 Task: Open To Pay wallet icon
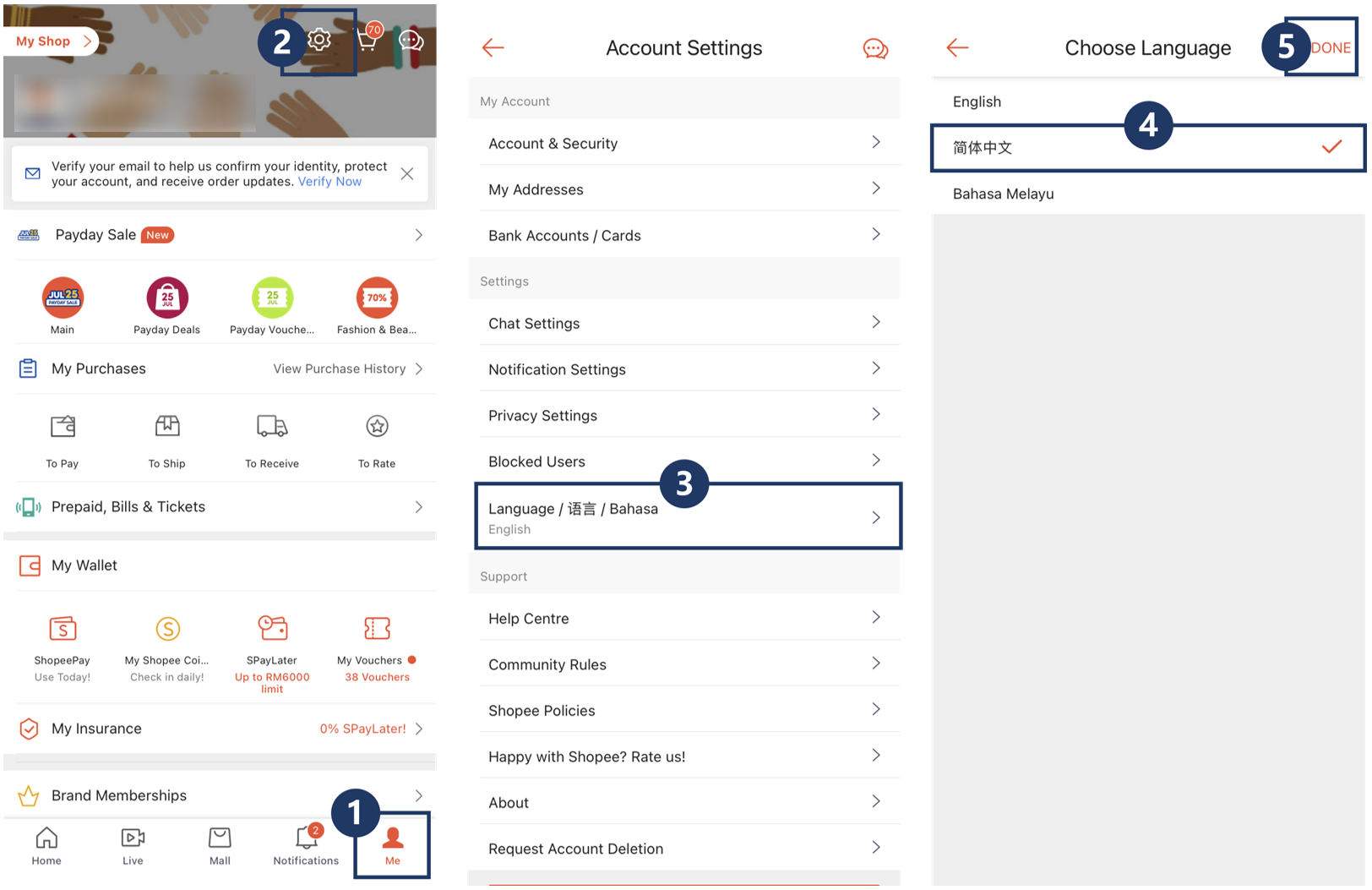pos(63,426)
